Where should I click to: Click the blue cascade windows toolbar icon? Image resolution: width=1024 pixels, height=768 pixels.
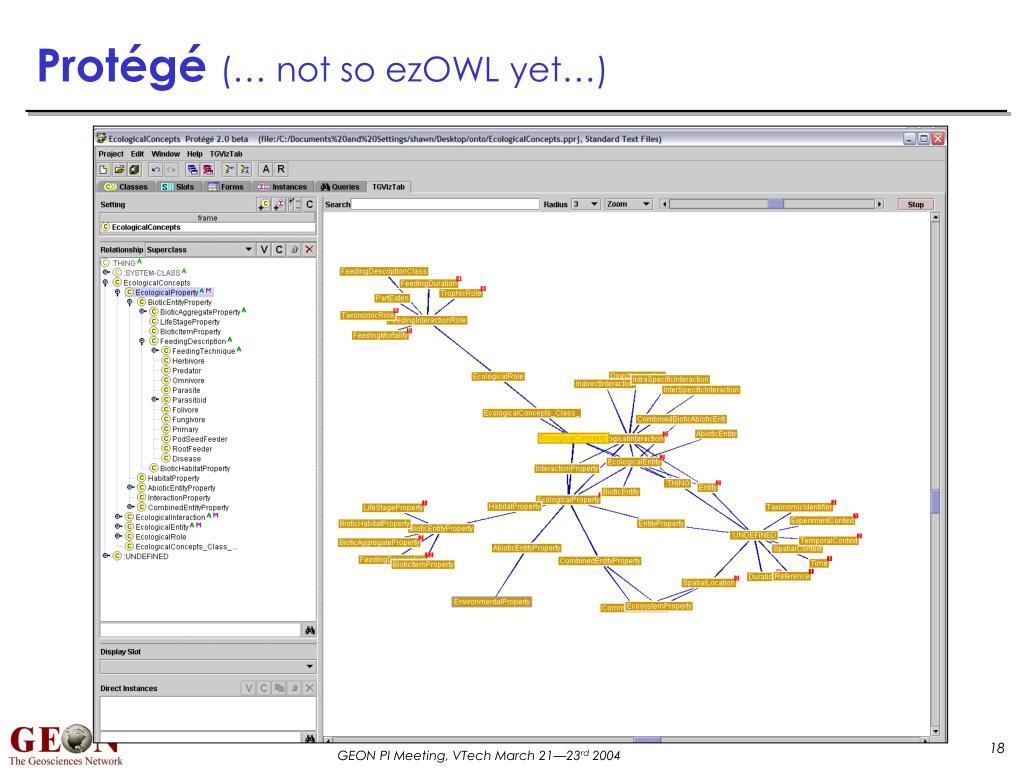click(x=193, y=169)
